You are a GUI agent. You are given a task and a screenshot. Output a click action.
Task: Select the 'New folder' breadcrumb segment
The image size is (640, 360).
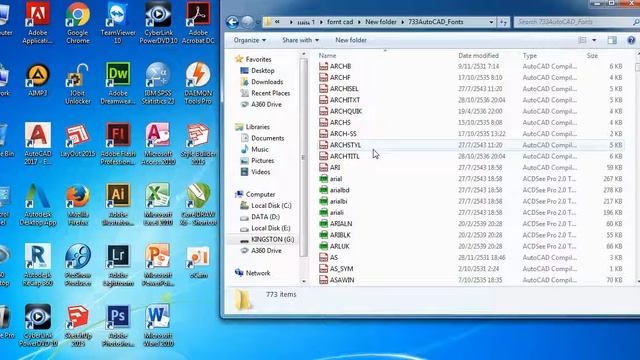[x=380, y=22]
